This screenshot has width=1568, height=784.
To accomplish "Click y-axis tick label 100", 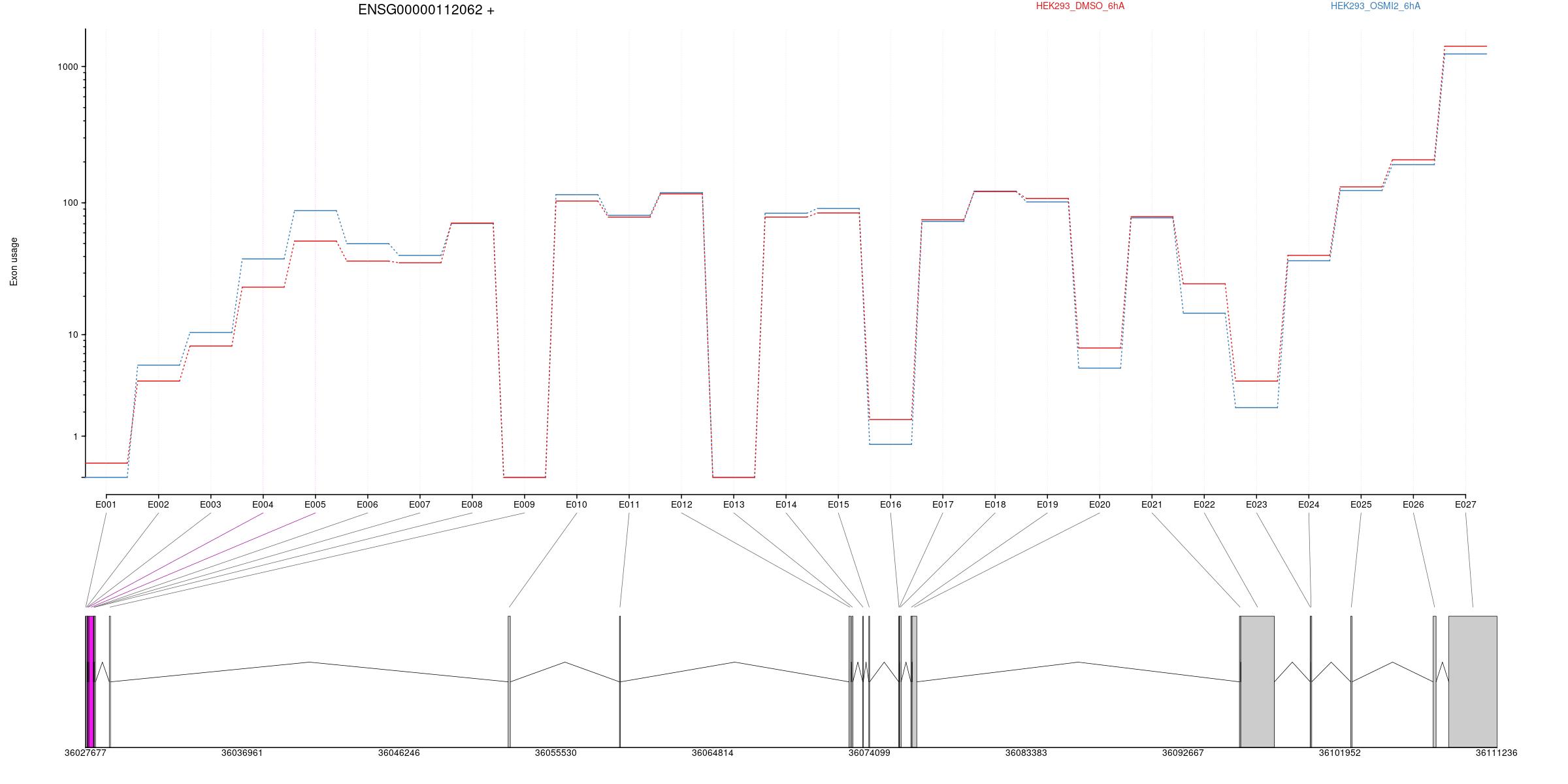I will (71, 203).
